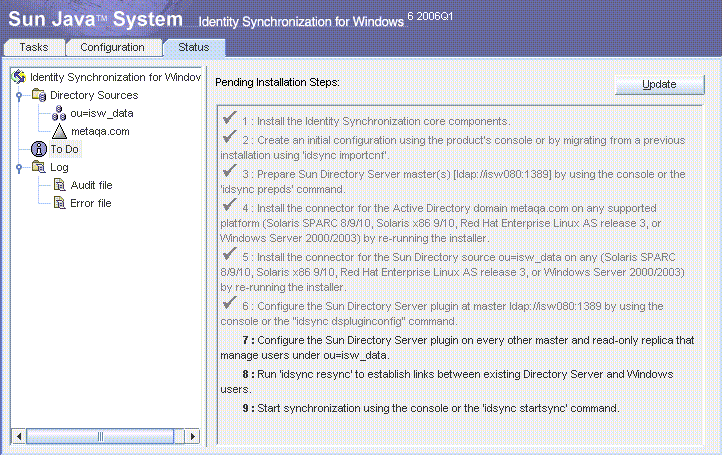Viewport: 722px width, 455px height.
Task: Click the Error file document icon
Action: click(59, 203)
